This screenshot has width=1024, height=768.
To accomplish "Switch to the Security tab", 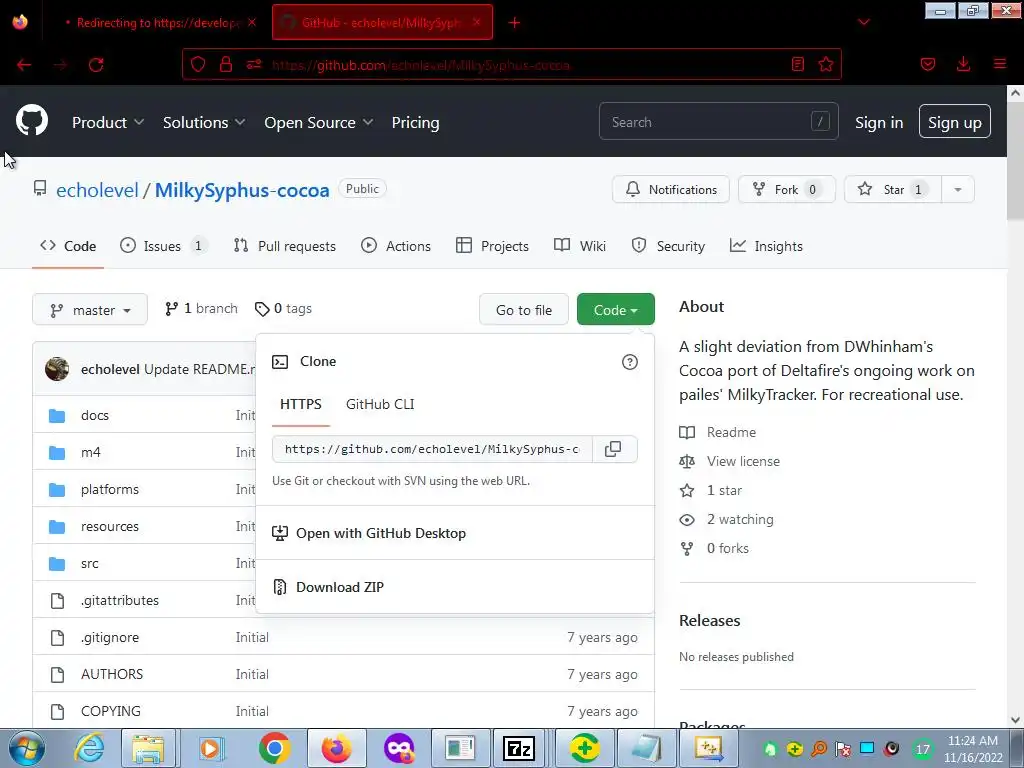I will pyautogui.click(x=668, y=246).
